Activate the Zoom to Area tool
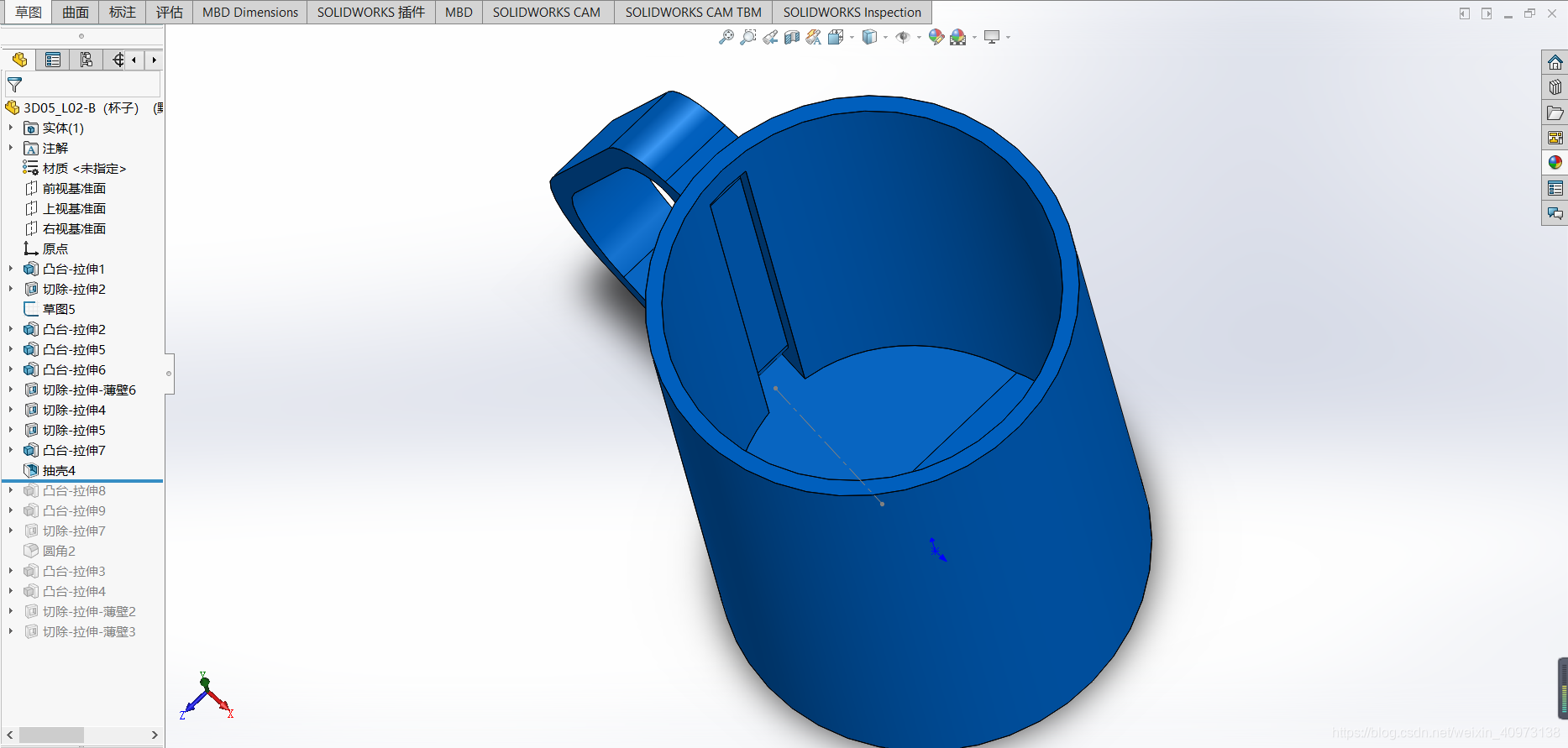The height and width of the screenshot is (748, 1568). tap(748, 37)
